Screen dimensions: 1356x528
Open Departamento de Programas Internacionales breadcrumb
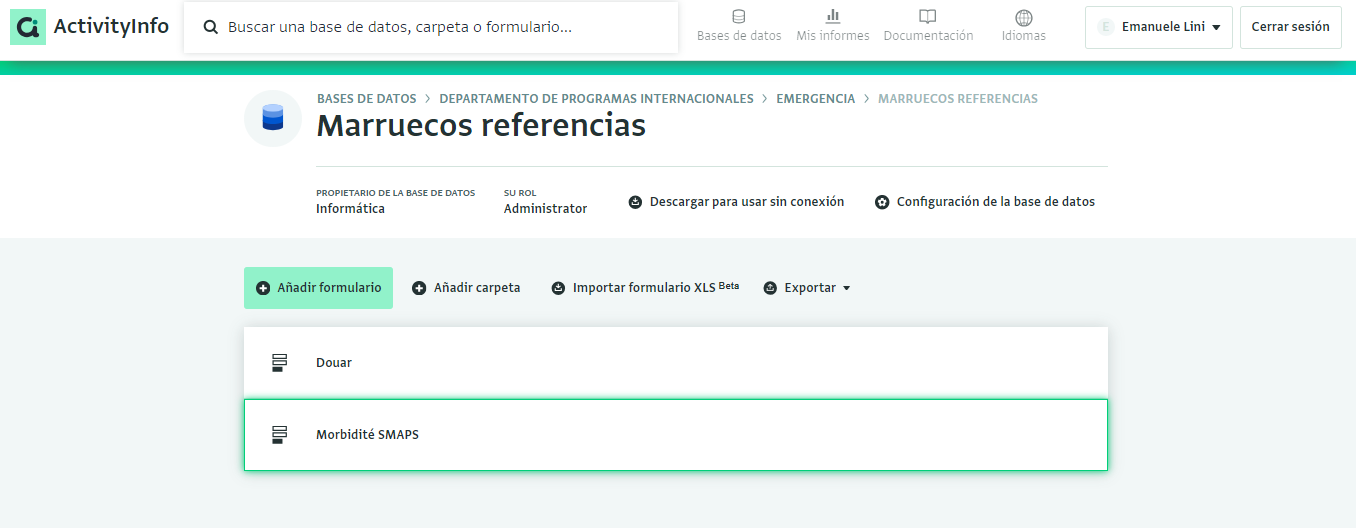tap(596, 99)
